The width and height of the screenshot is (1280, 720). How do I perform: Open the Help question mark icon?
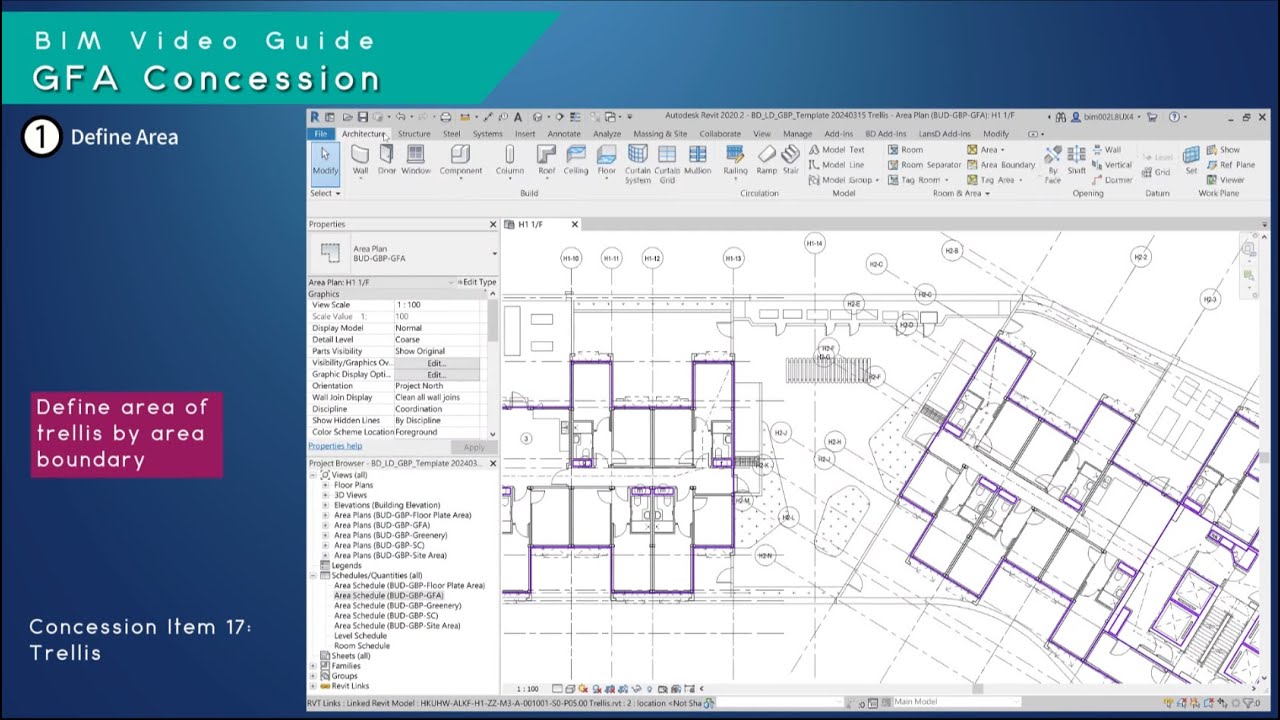tap(1174, 117)
